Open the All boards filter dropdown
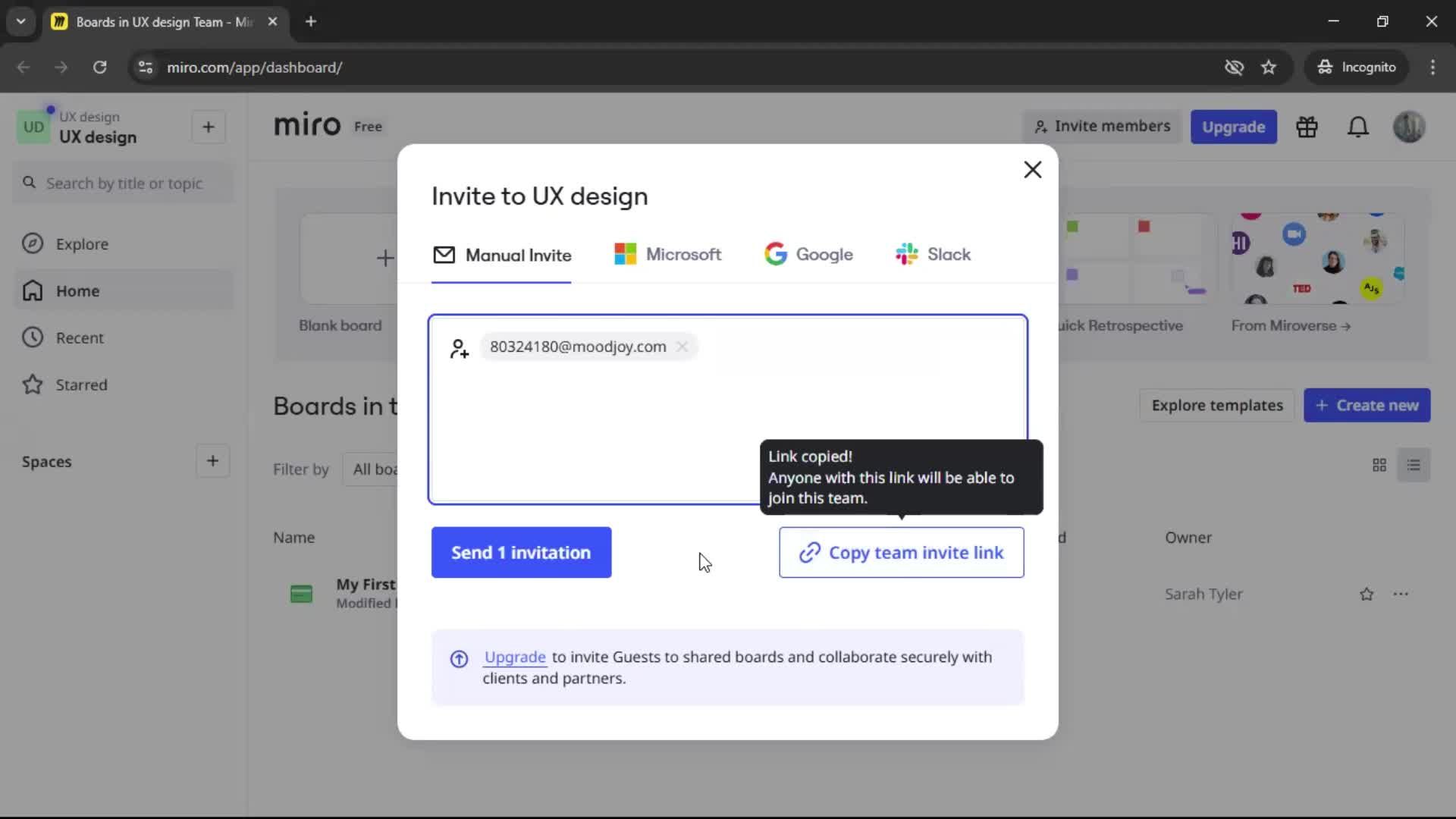Screen dimensions: 1456x819 [x=371, y=469]
